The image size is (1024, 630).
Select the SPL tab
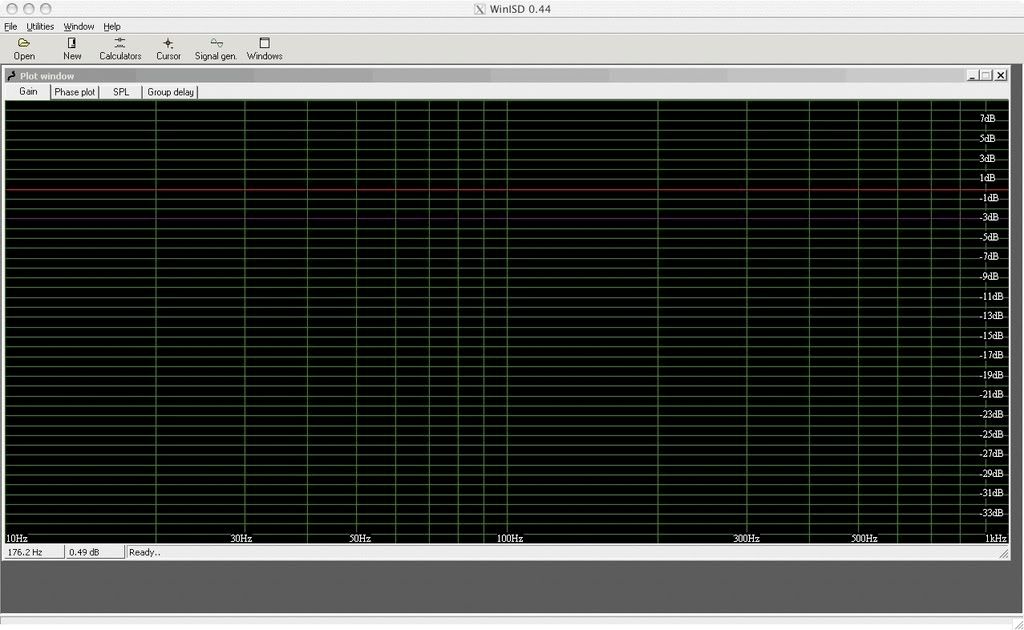click(x=121, y=92)
